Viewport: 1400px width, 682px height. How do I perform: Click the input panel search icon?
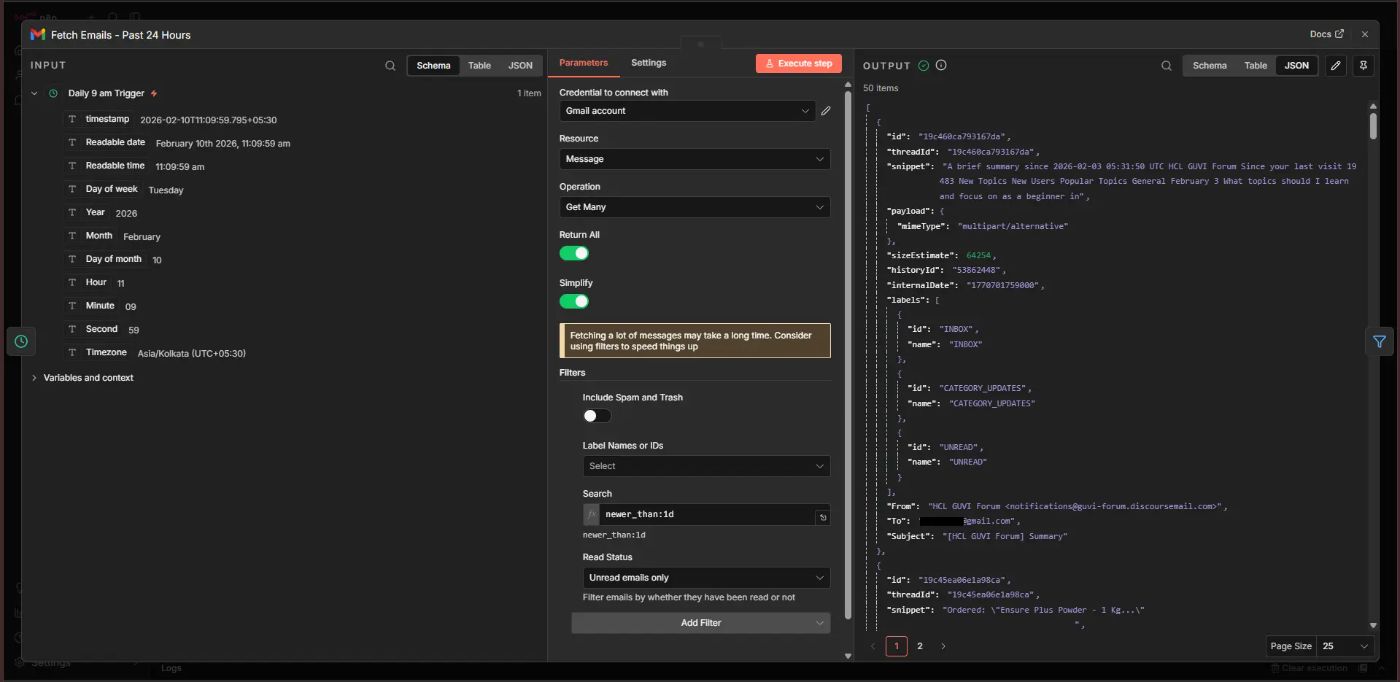pos(390,66)
